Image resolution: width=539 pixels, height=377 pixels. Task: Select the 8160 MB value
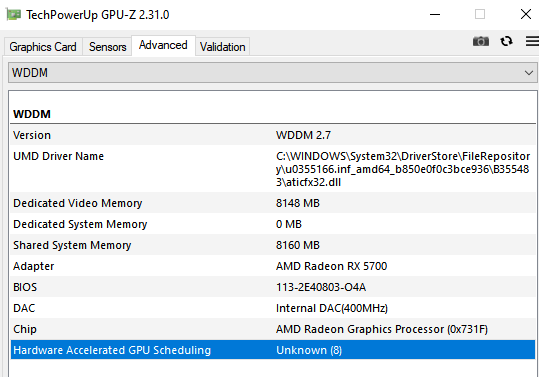(x=298, y=245)
